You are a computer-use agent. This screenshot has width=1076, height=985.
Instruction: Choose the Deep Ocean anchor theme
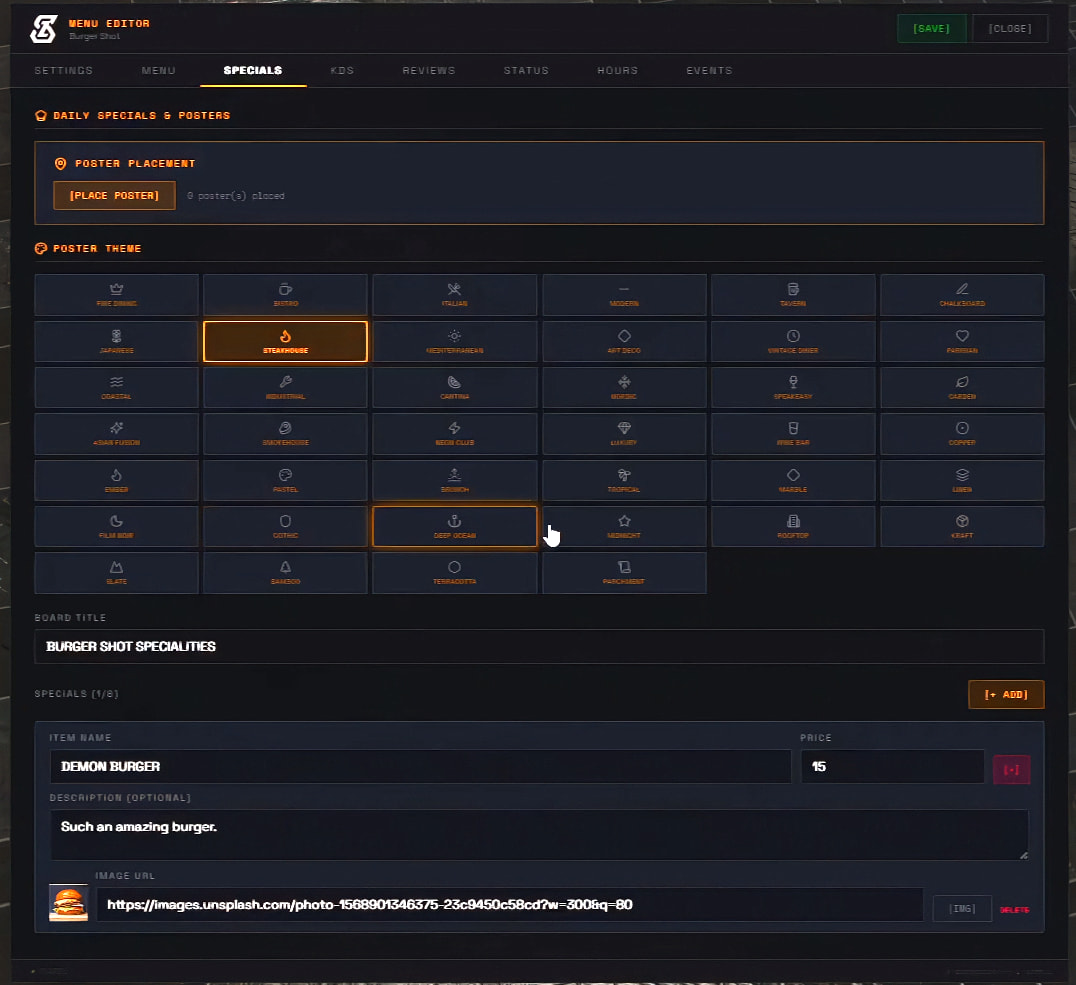pos(454,526)
